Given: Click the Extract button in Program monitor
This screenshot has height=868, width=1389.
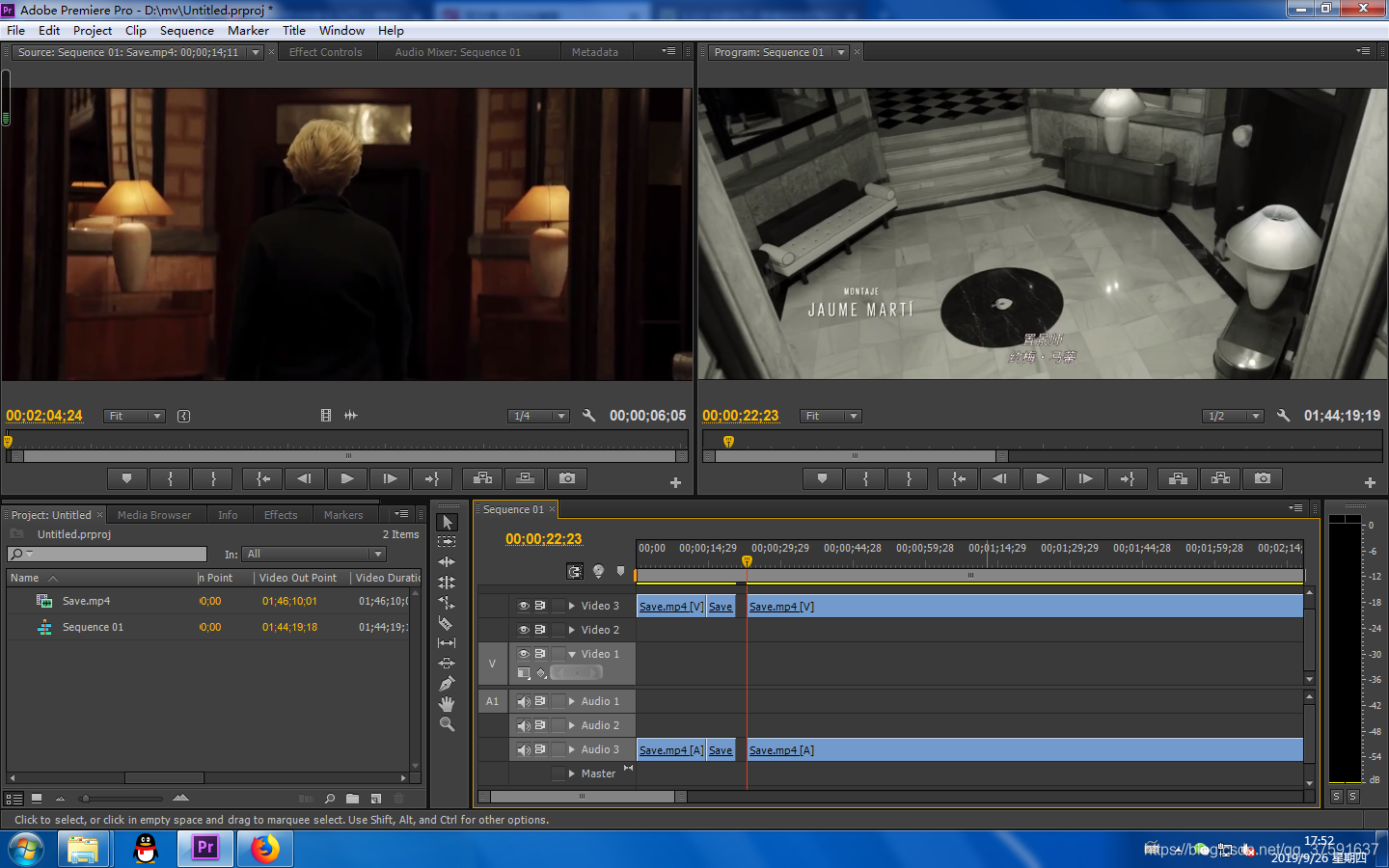Looking at the screenshot, I should tap(1220, 478).
